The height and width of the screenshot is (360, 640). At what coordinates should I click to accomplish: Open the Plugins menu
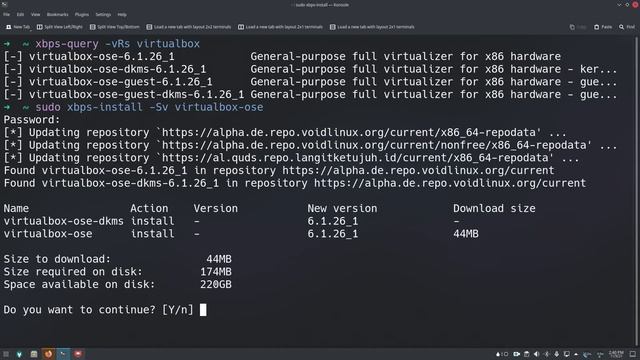point(82,14)
